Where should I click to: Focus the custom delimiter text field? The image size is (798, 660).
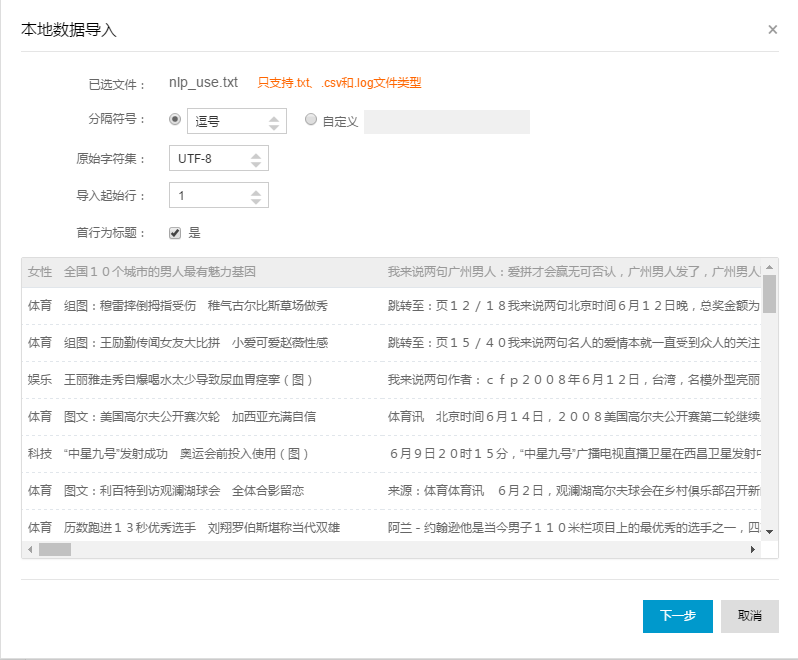[446, 122]
